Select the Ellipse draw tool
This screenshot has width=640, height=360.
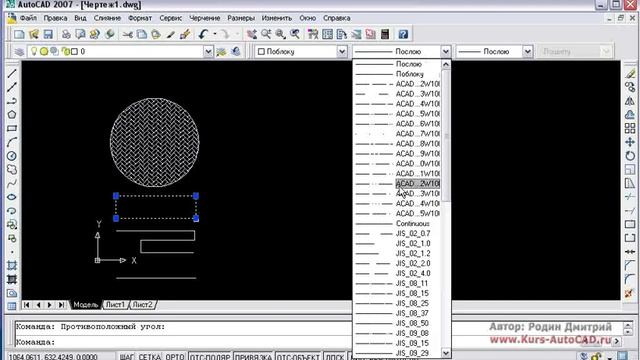coord(12,197)
